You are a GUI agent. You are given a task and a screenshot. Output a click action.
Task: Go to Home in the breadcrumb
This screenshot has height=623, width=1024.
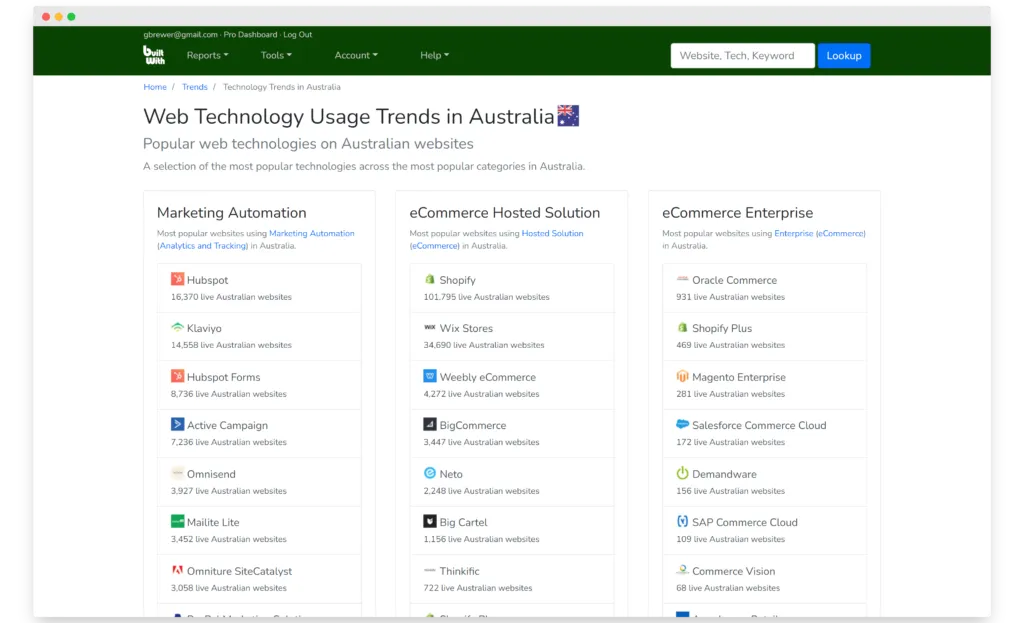tap(155, 87)
